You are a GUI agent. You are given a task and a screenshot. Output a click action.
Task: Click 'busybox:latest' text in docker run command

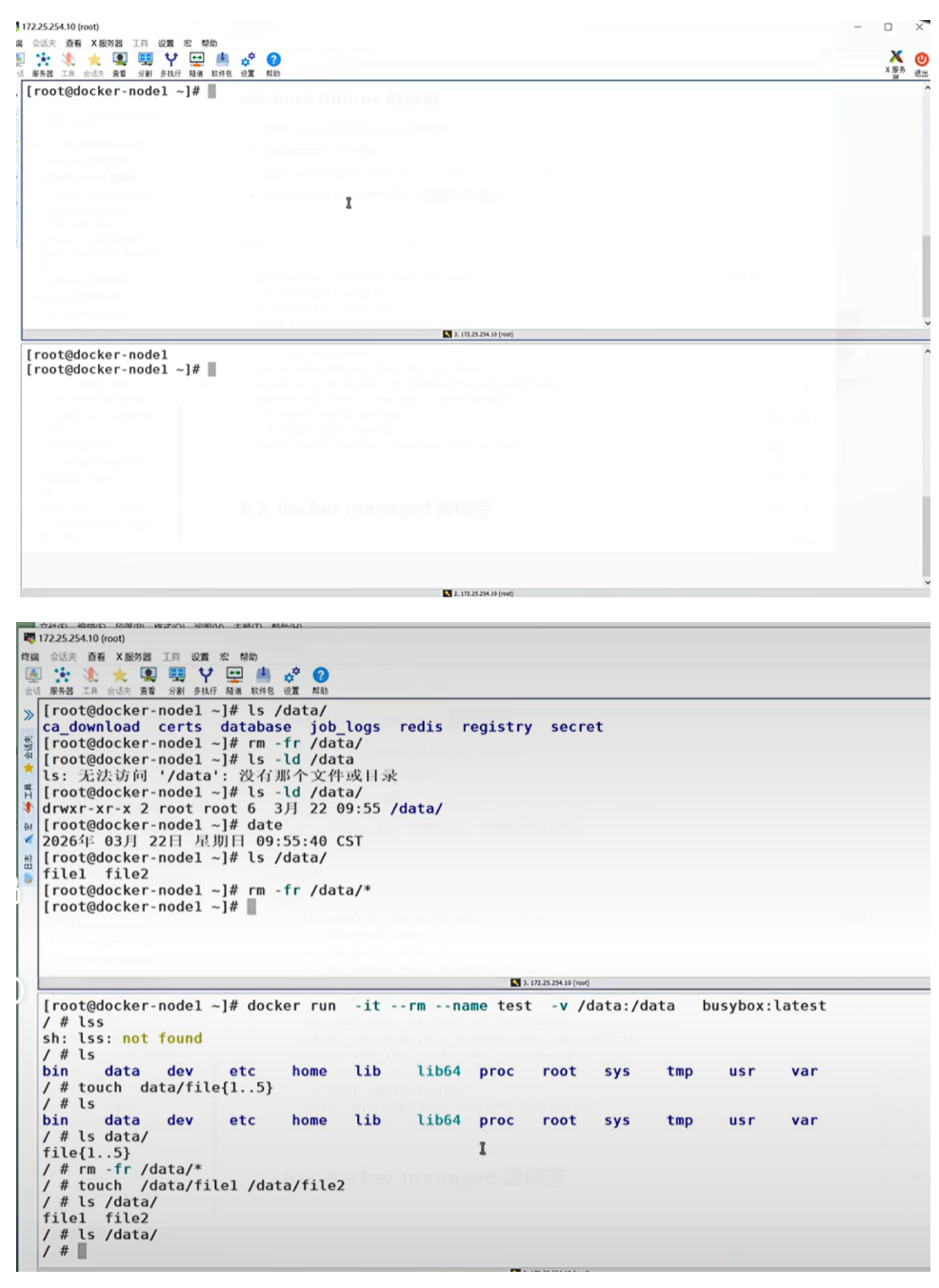pos(764,1005)
